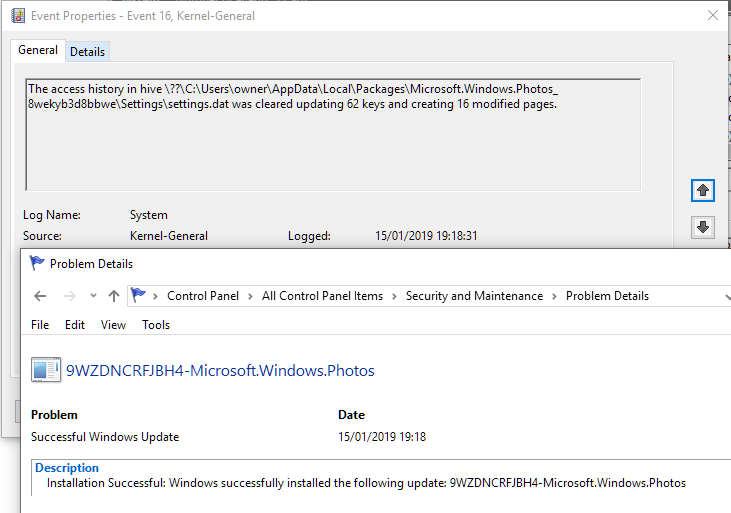Expand the chevron after All Control Panel Items
731x513 pixels.
click(x=394, y=297)
